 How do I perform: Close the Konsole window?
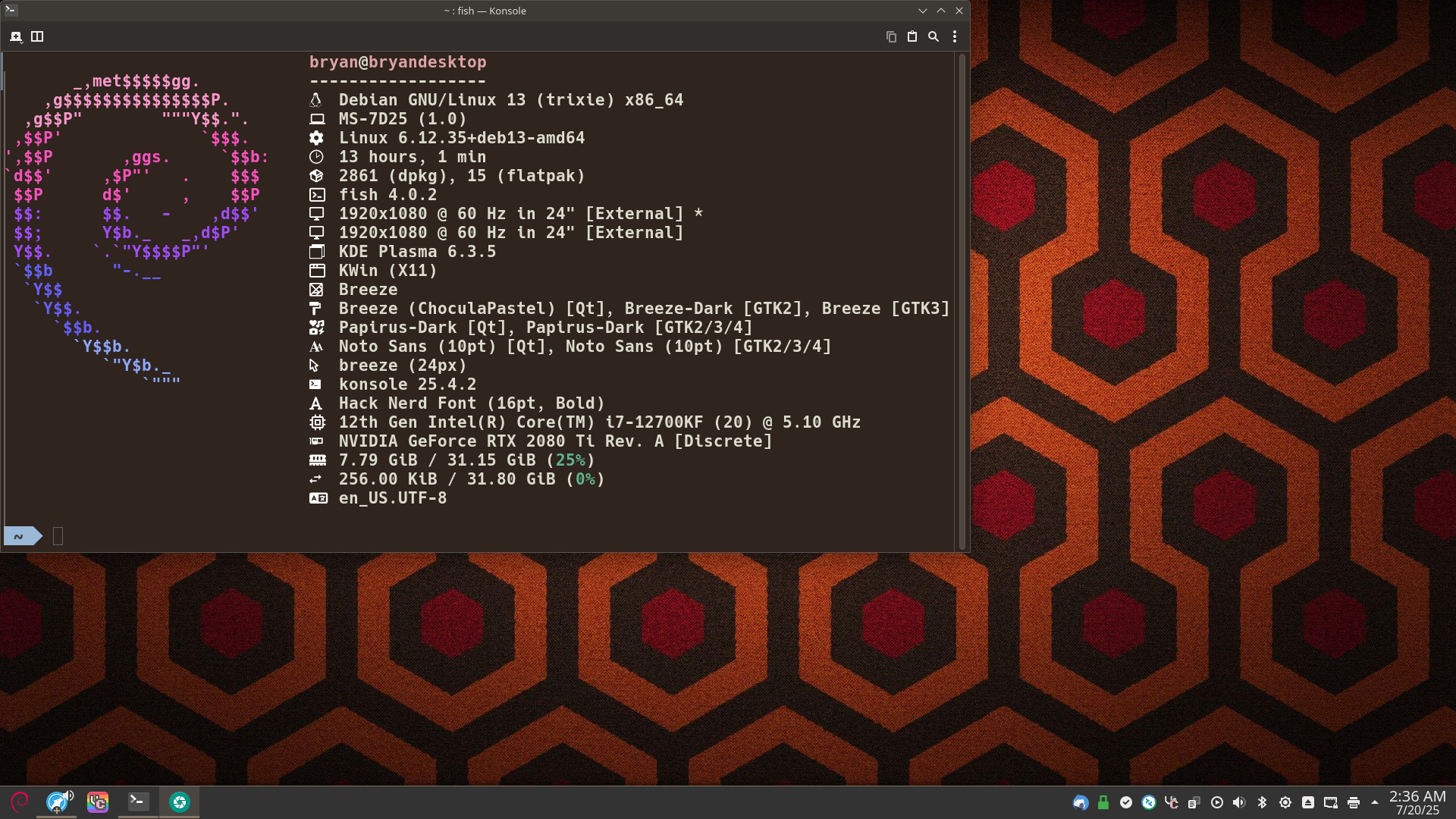pyautogui.click(x=959, y=11)
